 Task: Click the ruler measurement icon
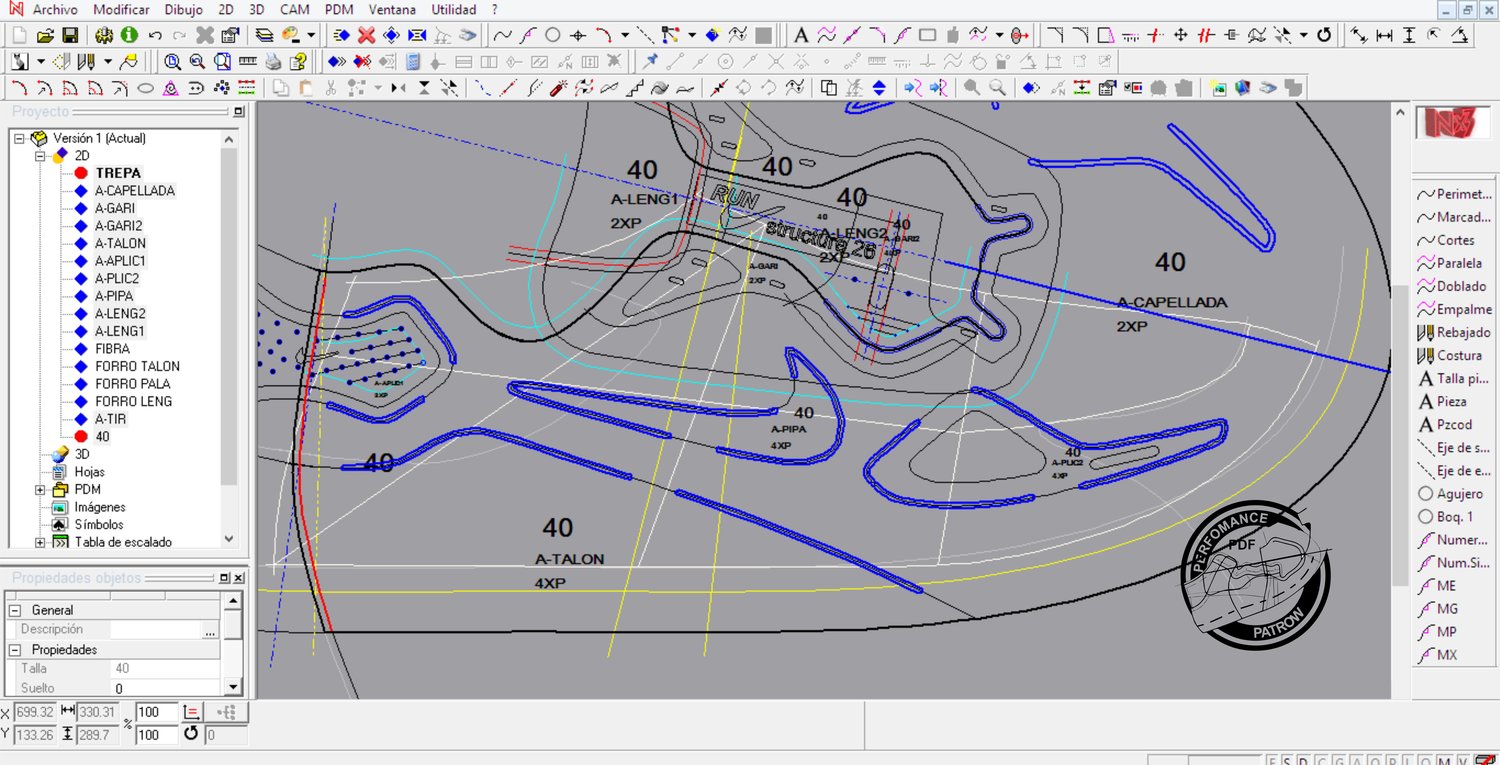(247, 61)
